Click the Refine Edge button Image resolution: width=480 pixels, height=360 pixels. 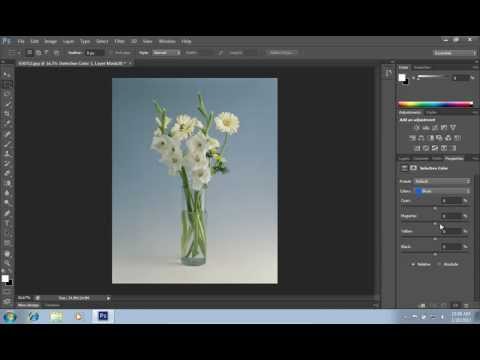tap(282, 53)
